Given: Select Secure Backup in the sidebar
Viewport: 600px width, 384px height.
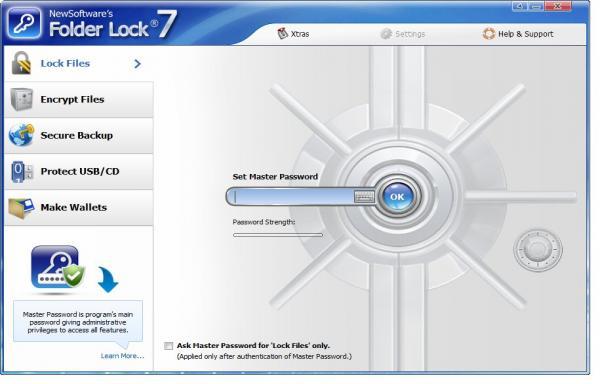Looking at the screenshot, I should click(x=78, y=135).
